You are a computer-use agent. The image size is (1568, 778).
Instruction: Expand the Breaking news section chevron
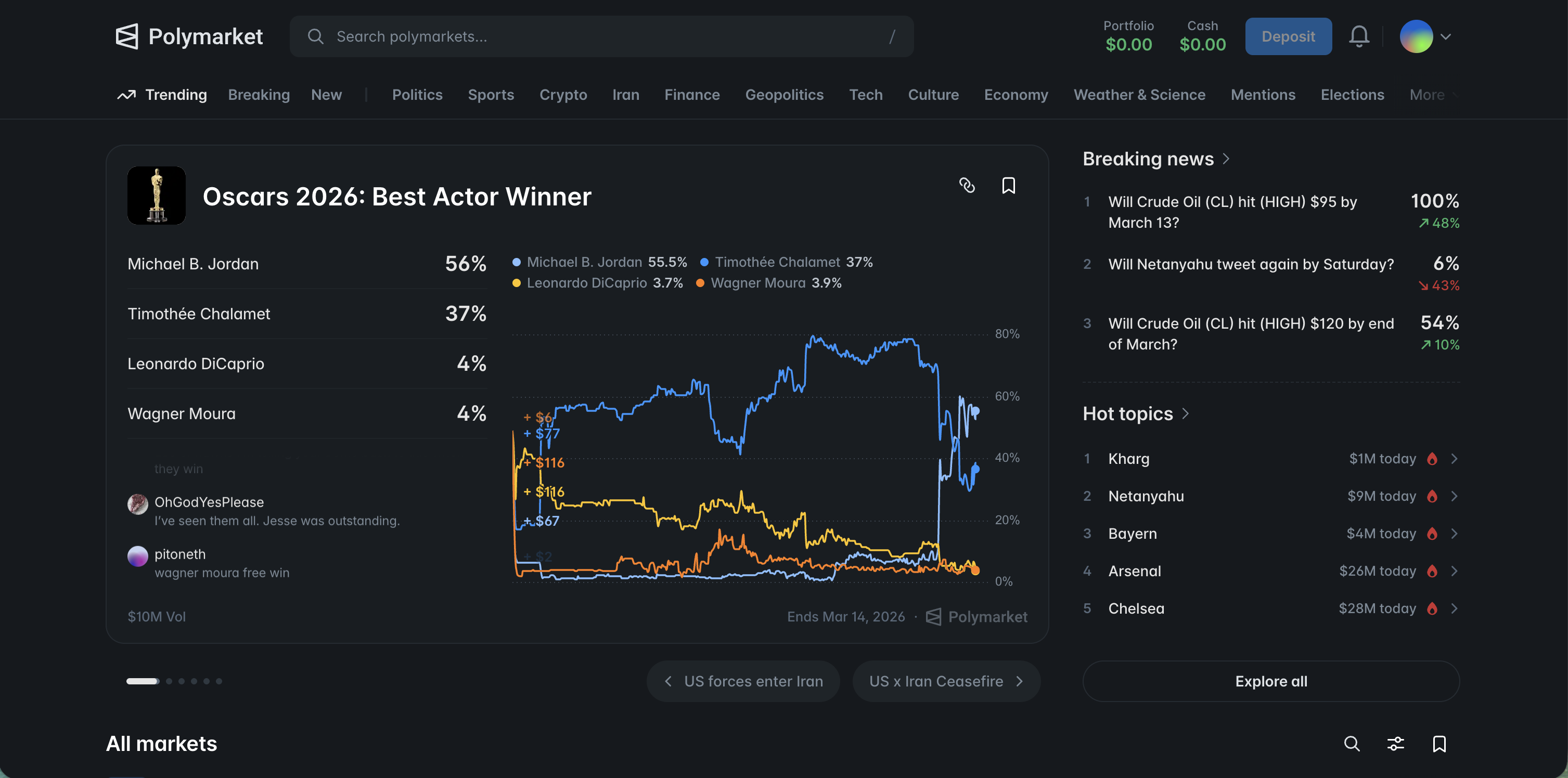(x=1227, y=159)
